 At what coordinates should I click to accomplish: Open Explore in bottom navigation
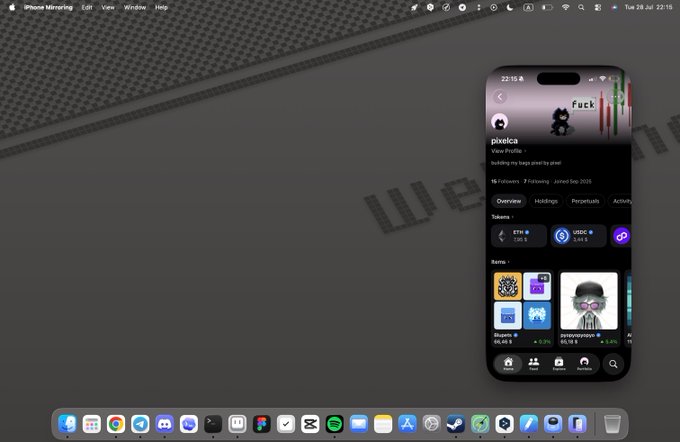click(x=559, y=363)
